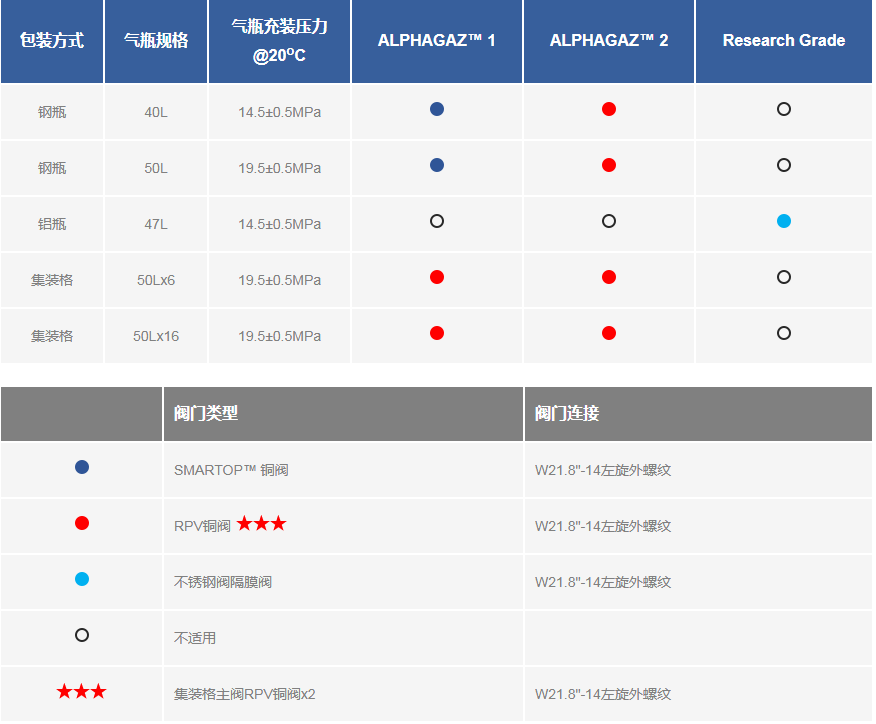Click the 集装格 cell in the 50Lx6 row
This screenshot has height=724, width=876.
(52, 280)
